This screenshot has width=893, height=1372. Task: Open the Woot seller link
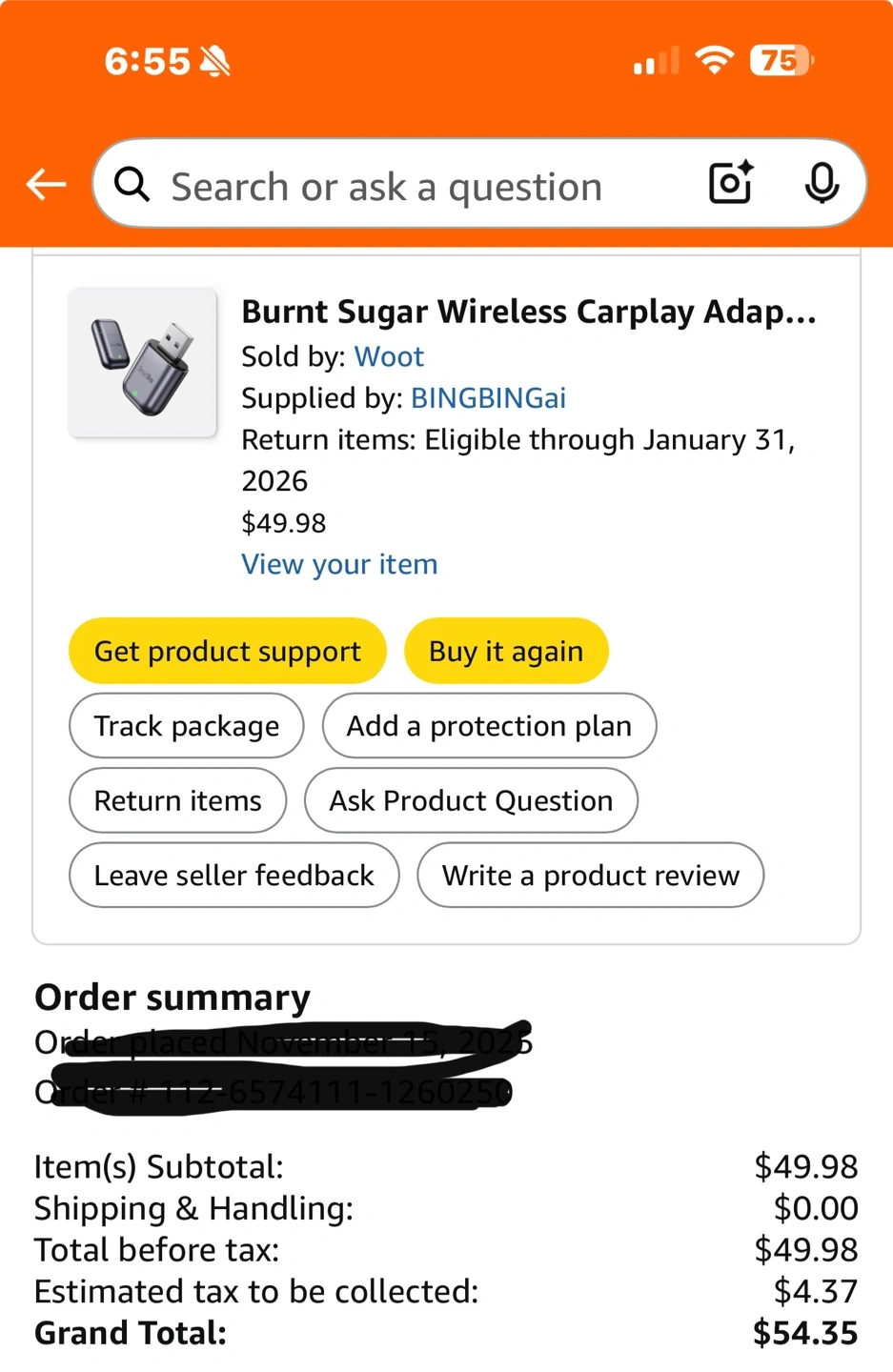(389, 356)
